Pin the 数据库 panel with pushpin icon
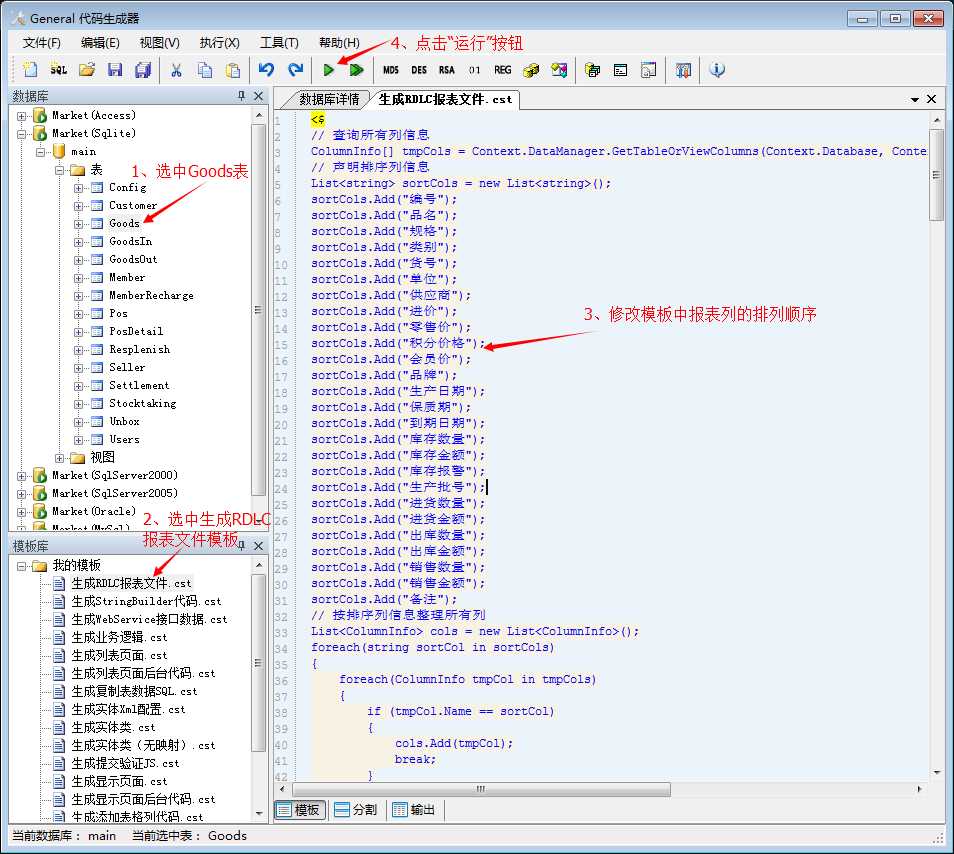The image size is (954, 854). pos(242,96)
